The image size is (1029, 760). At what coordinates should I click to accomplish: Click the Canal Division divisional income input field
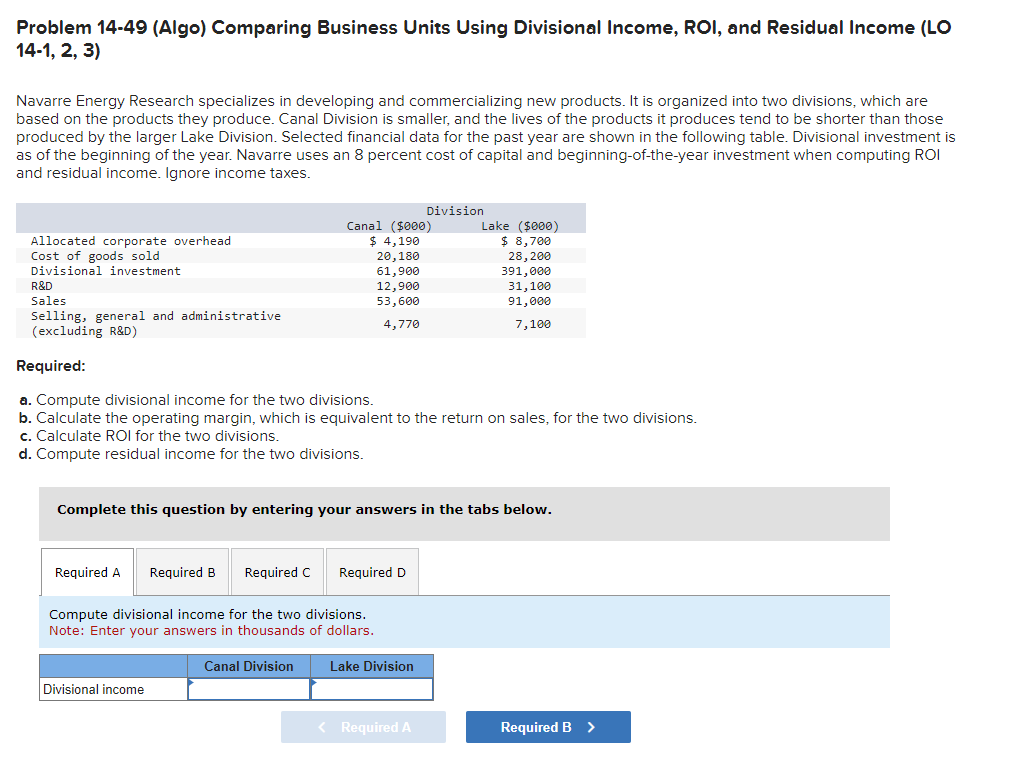(248, 689)
